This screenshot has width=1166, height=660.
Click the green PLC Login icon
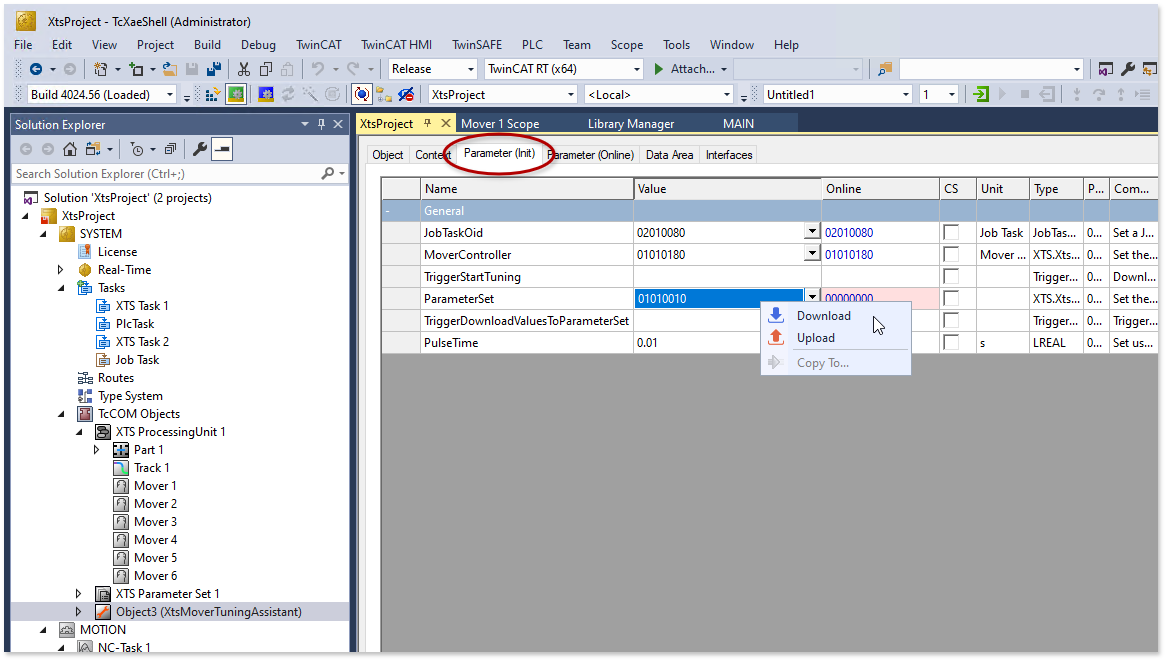click(x=981, y=94)
